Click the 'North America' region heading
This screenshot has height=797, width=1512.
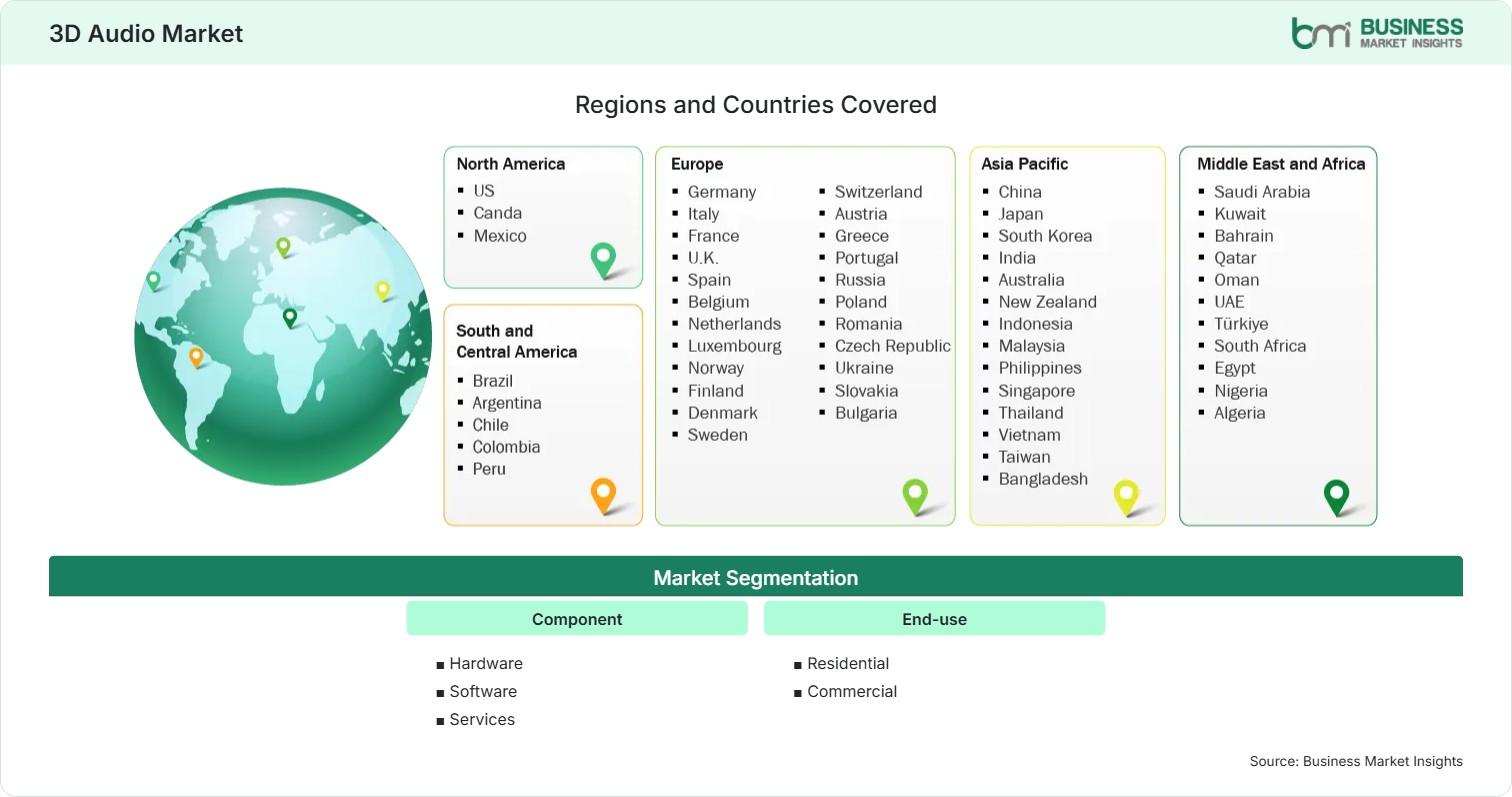[x=511, y=164]
